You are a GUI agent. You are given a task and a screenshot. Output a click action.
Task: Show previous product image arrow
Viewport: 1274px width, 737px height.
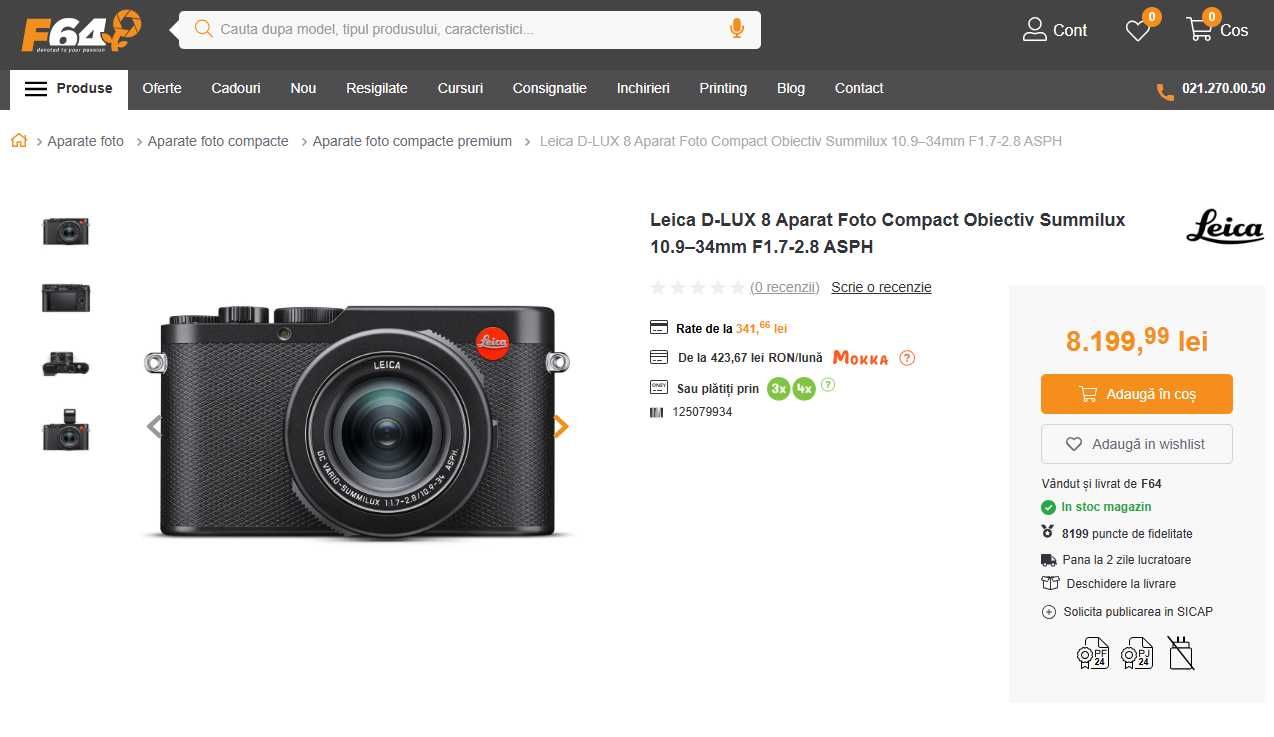(155, 427)
